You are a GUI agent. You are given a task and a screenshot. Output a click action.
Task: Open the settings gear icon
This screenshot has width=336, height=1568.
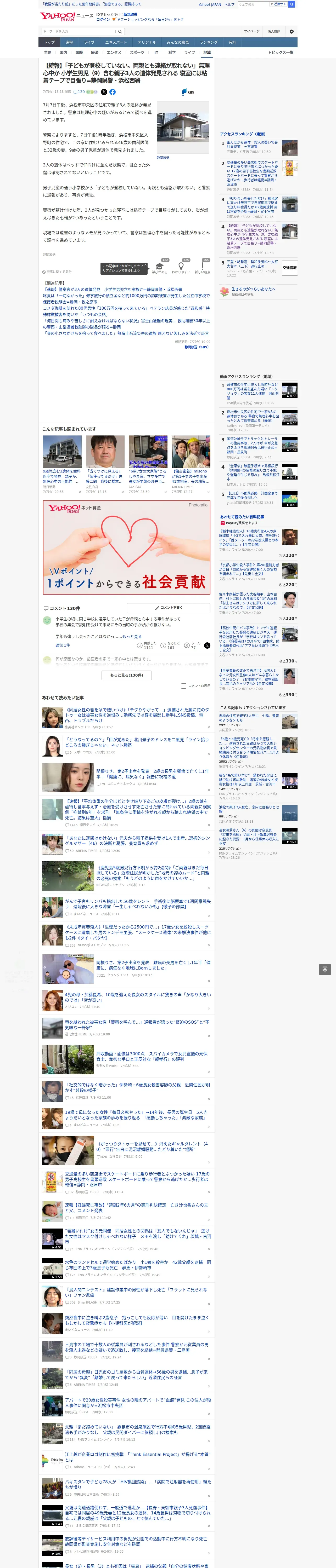click(292, 32)
